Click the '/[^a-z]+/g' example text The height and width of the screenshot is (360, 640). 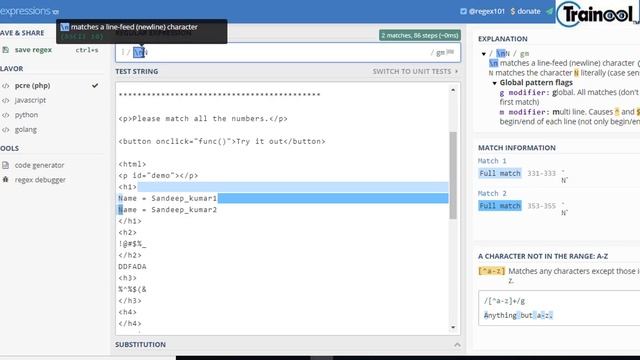pos(504,301)
